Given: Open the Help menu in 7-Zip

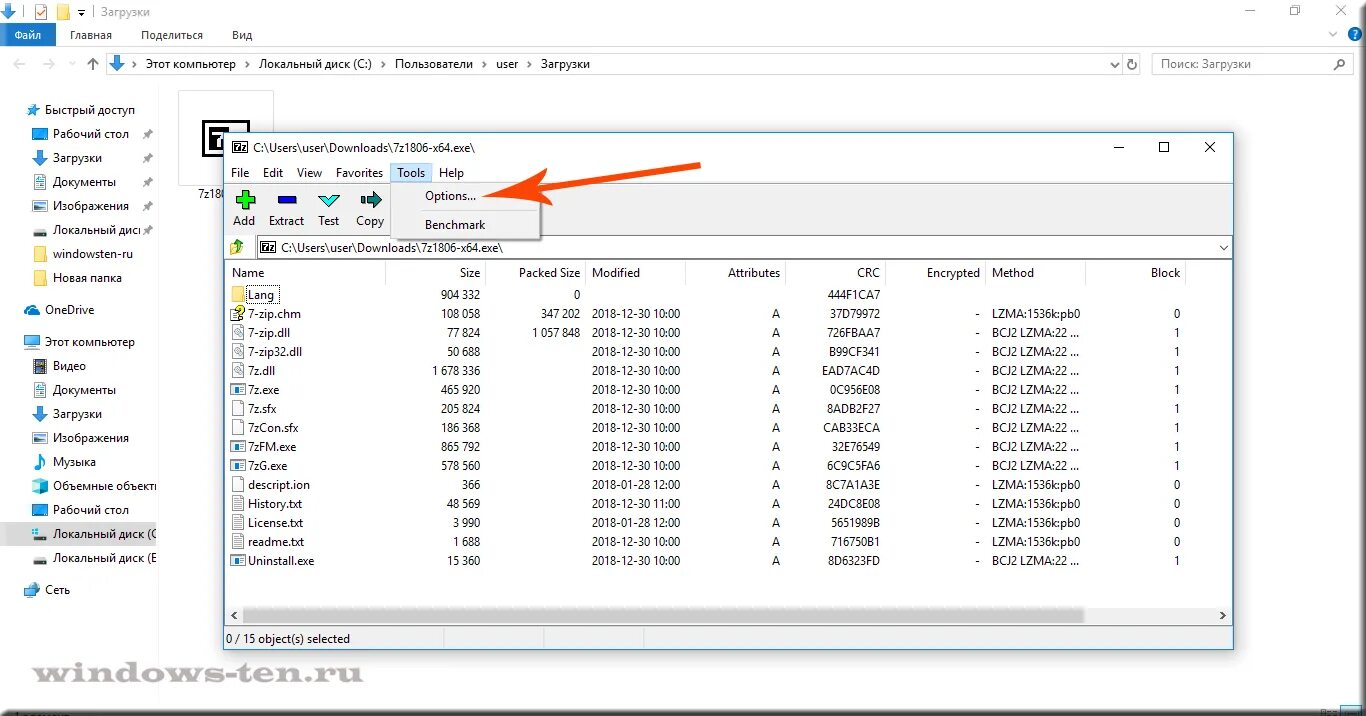Looking at the screenshot, I should [x=451, y=173].
